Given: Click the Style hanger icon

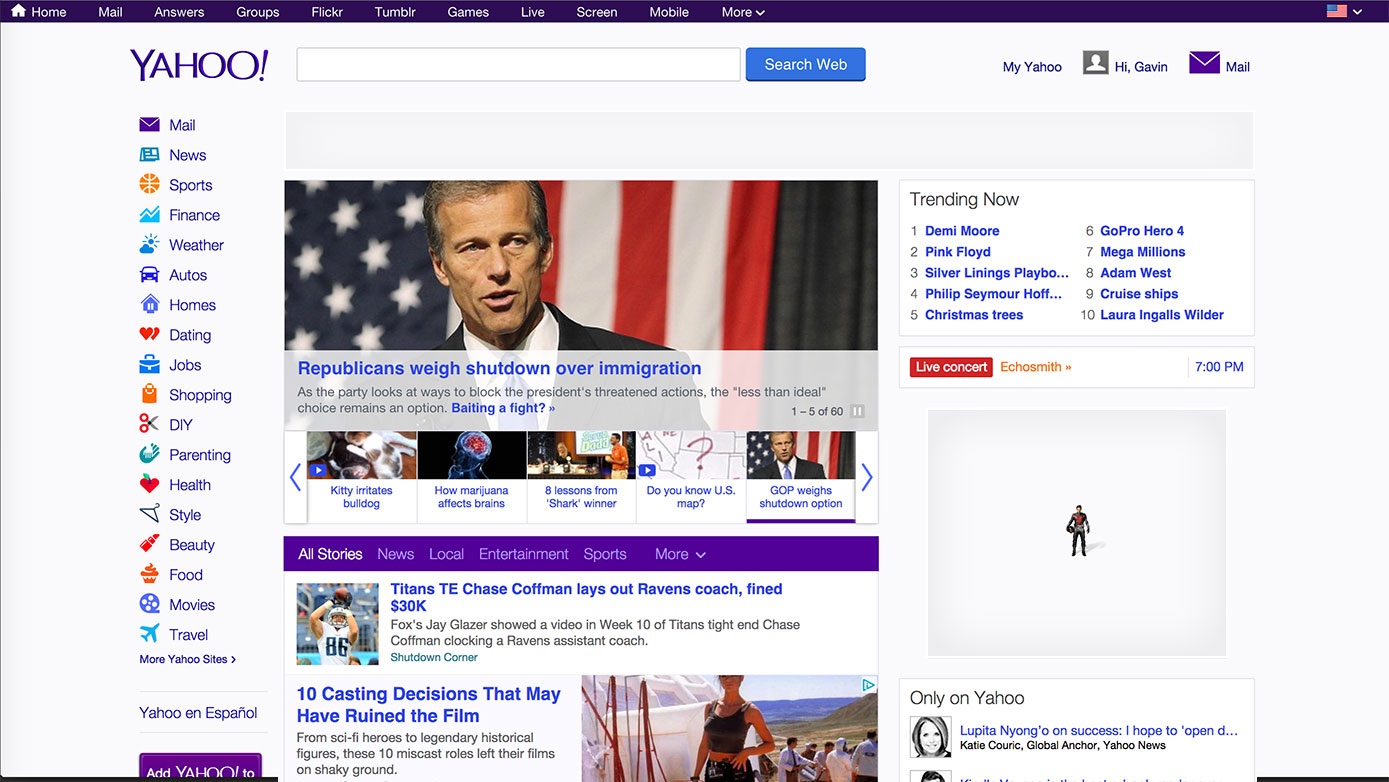Looking at the screenshot, I should [x=149, y=514].
